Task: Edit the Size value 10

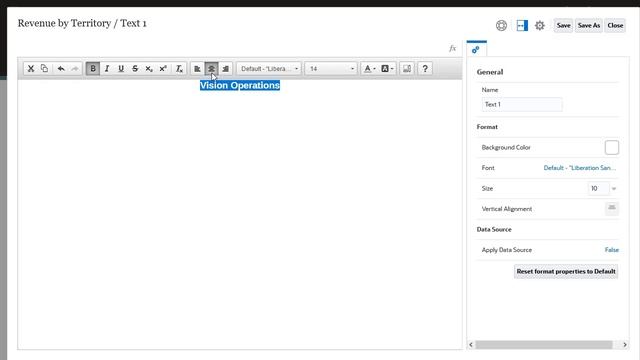Action: point(598,188)
